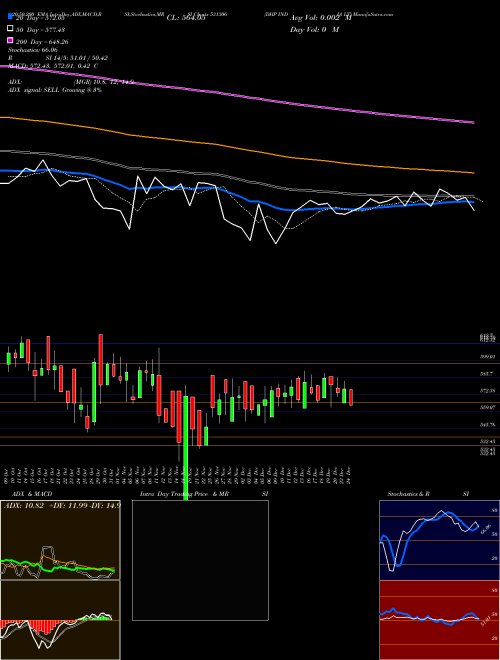Image resolution: width=500 pixels, height=660 pixels.
Task: Click the tall red candle reaching the chart top
Action: [101, 360]
